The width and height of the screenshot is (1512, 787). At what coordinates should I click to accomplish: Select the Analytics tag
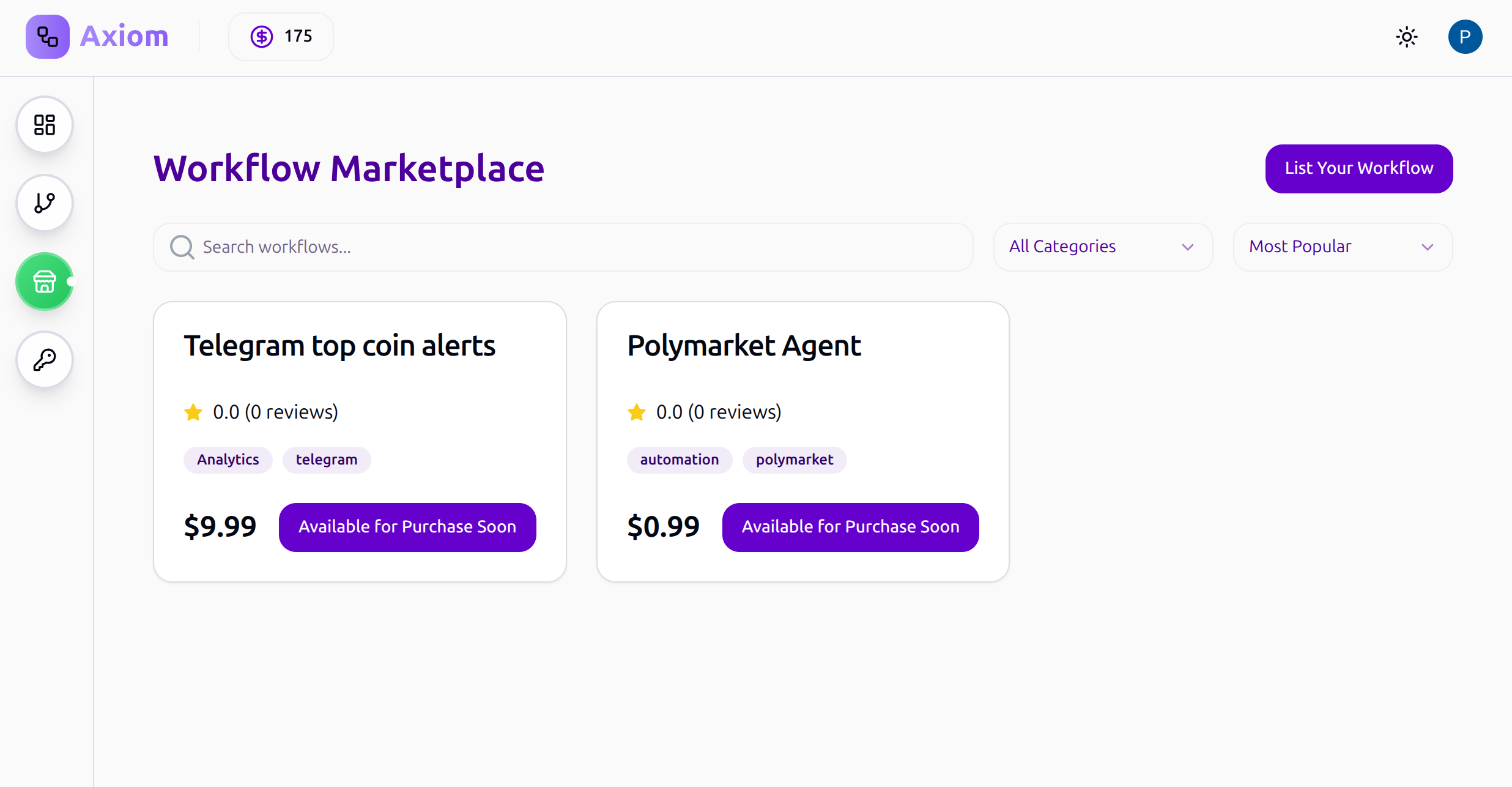click(228, 460)
